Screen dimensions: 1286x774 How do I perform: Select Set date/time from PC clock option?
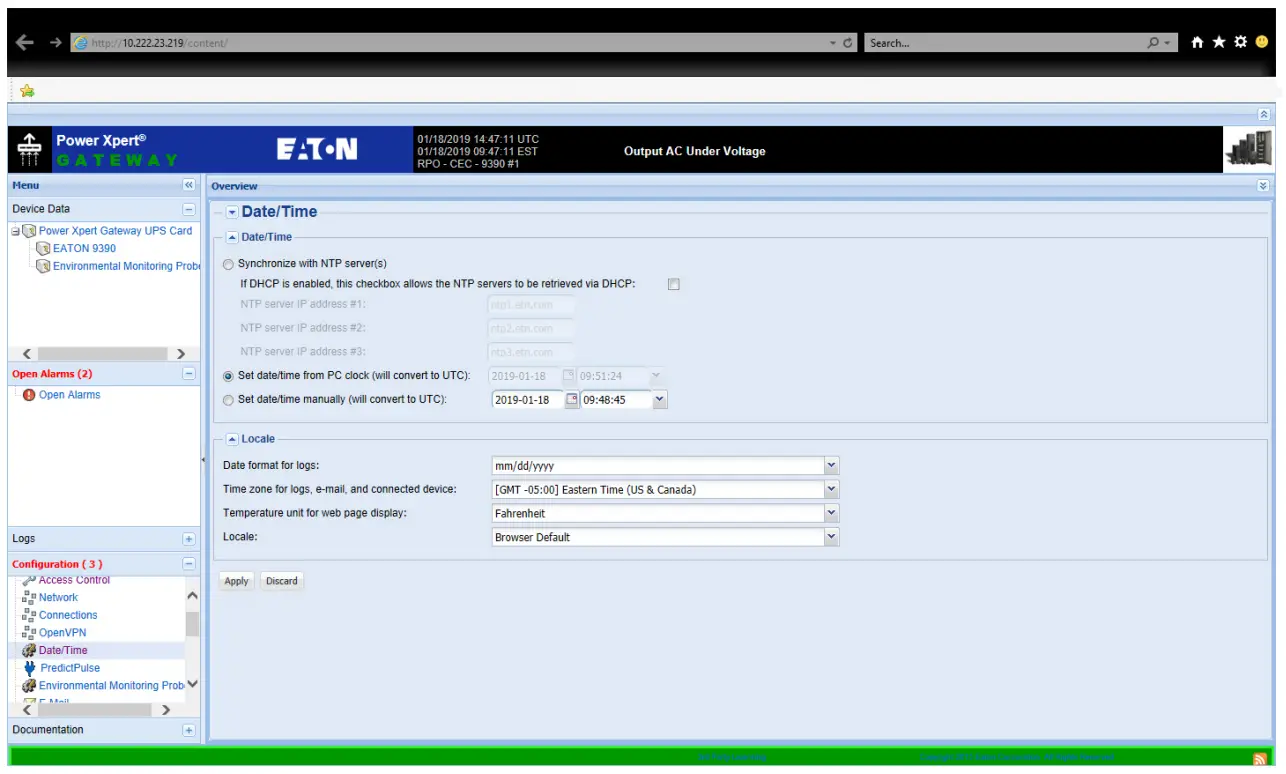point(229,376)
